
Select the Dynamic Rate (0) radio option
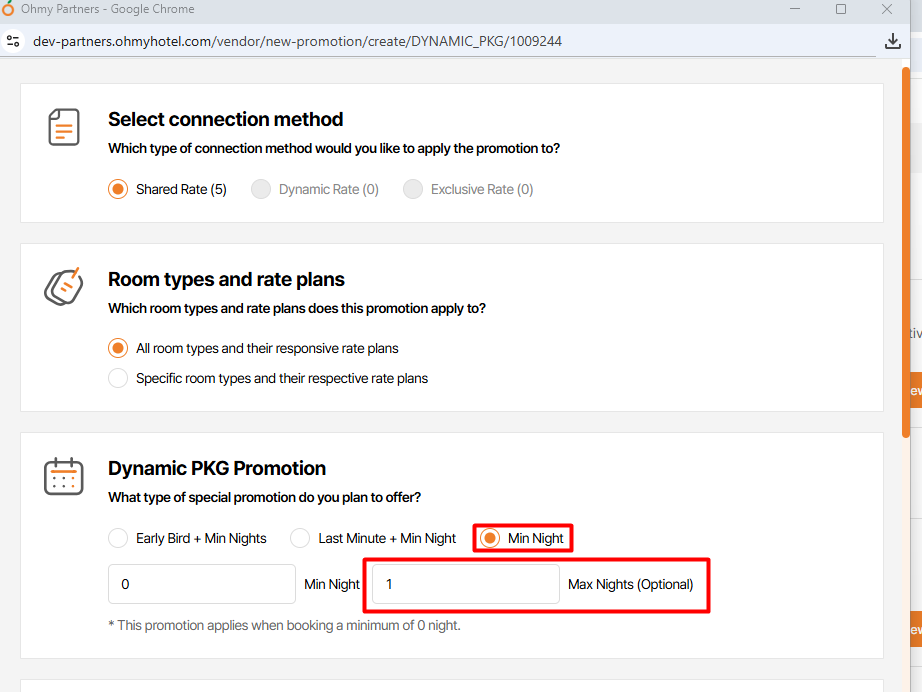pos(261,189)
